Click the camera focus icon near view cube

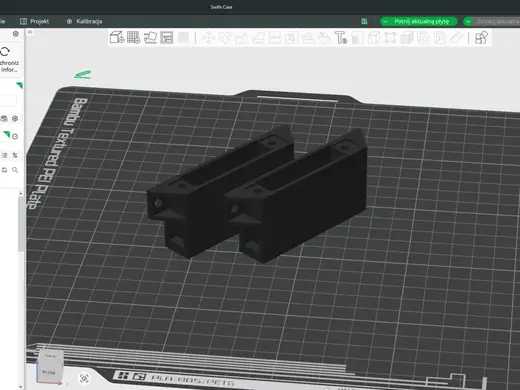[x=84, y=378]
